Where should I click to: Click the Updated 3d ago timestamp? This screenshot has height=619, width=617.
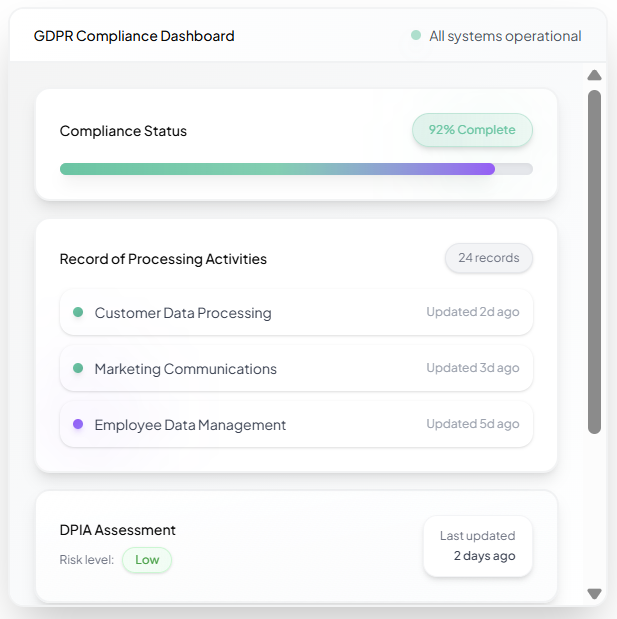473,368
